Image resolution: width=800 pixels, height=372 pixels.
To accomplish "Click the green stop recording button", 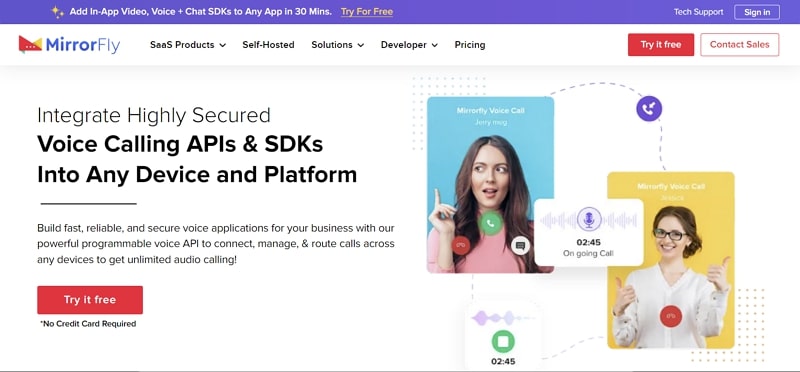I will [x=503, y=342].
